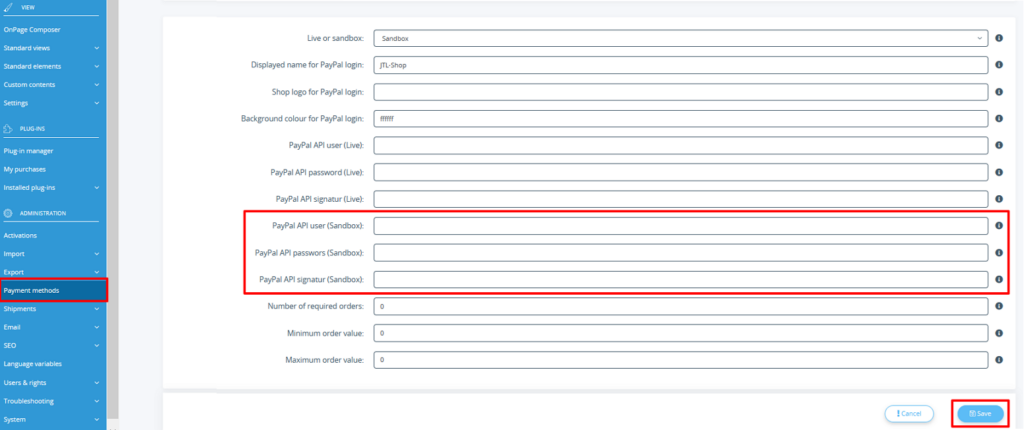Click Minimum order value field
Viewport: 1024px width, 430px height.
coord(680,333)
